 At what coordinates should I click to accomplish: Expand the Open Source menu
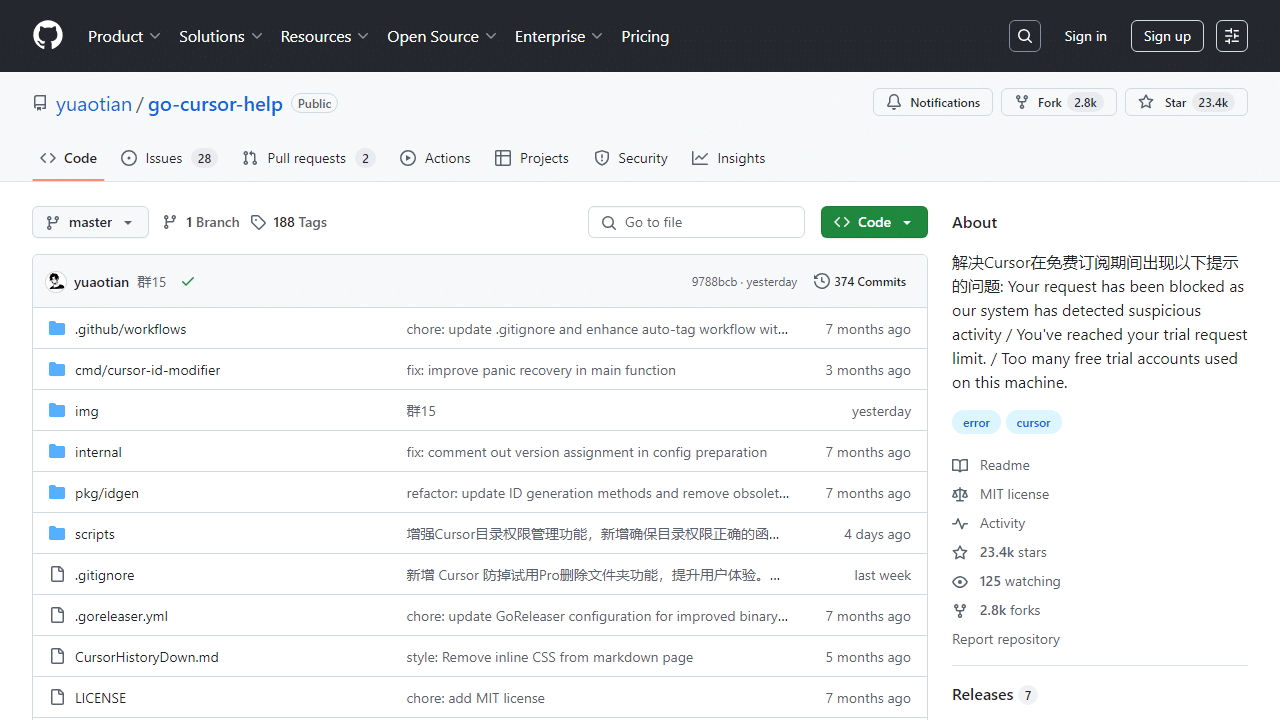point(442,36)
